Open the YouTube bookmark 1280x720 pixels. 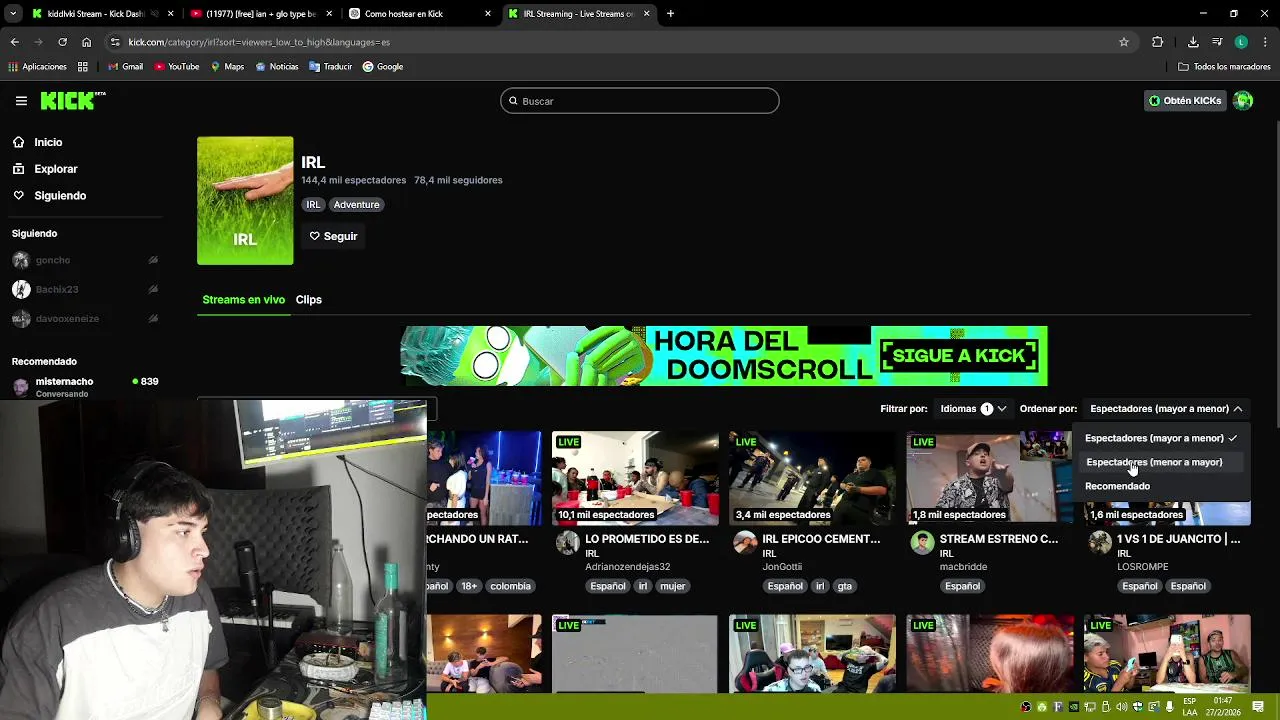pos(177,67)
